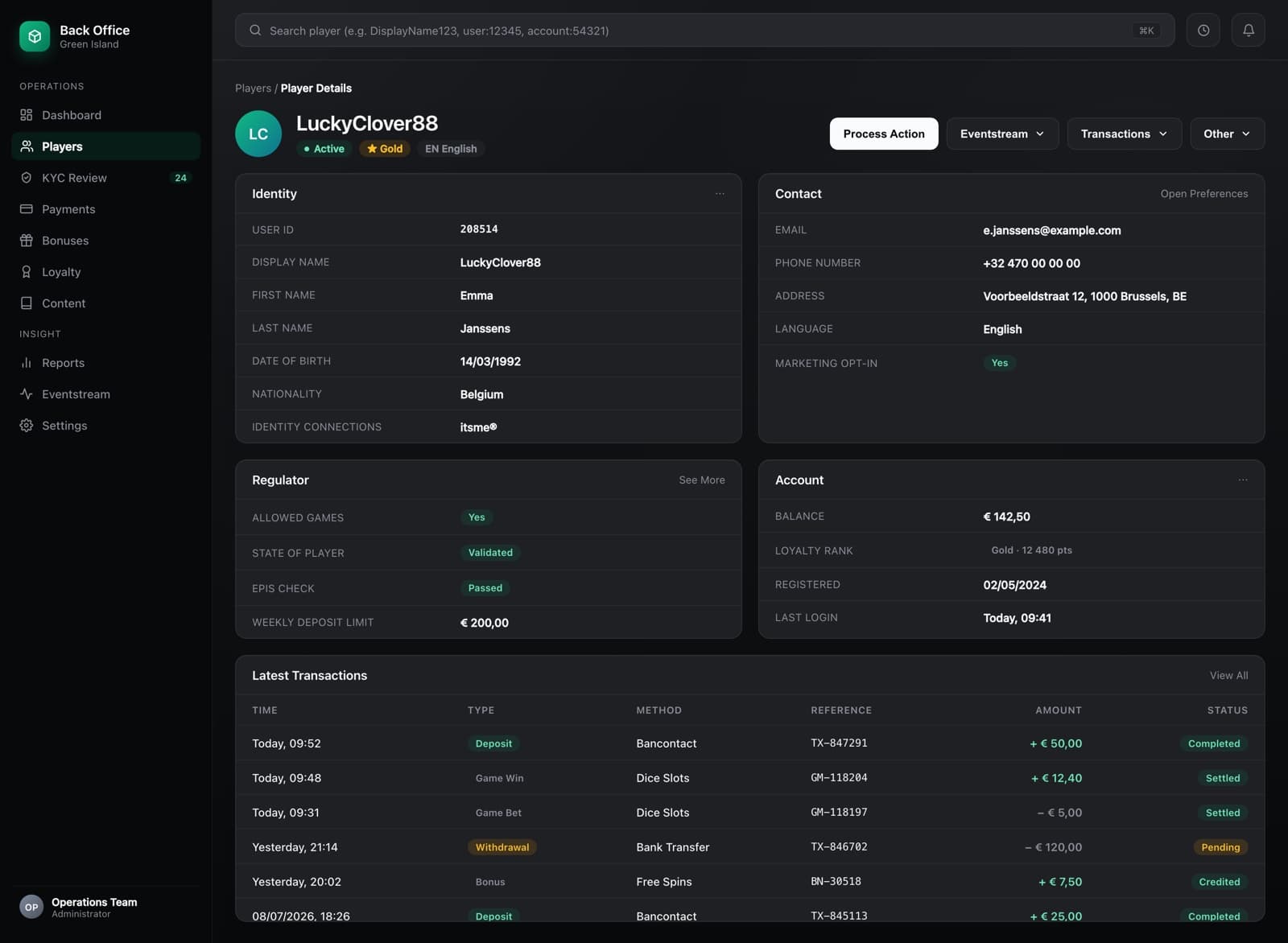Open the Identity card ellipsis menu
The width and height of the screenshot is (1288, 943).
click(x=720, y=194)
